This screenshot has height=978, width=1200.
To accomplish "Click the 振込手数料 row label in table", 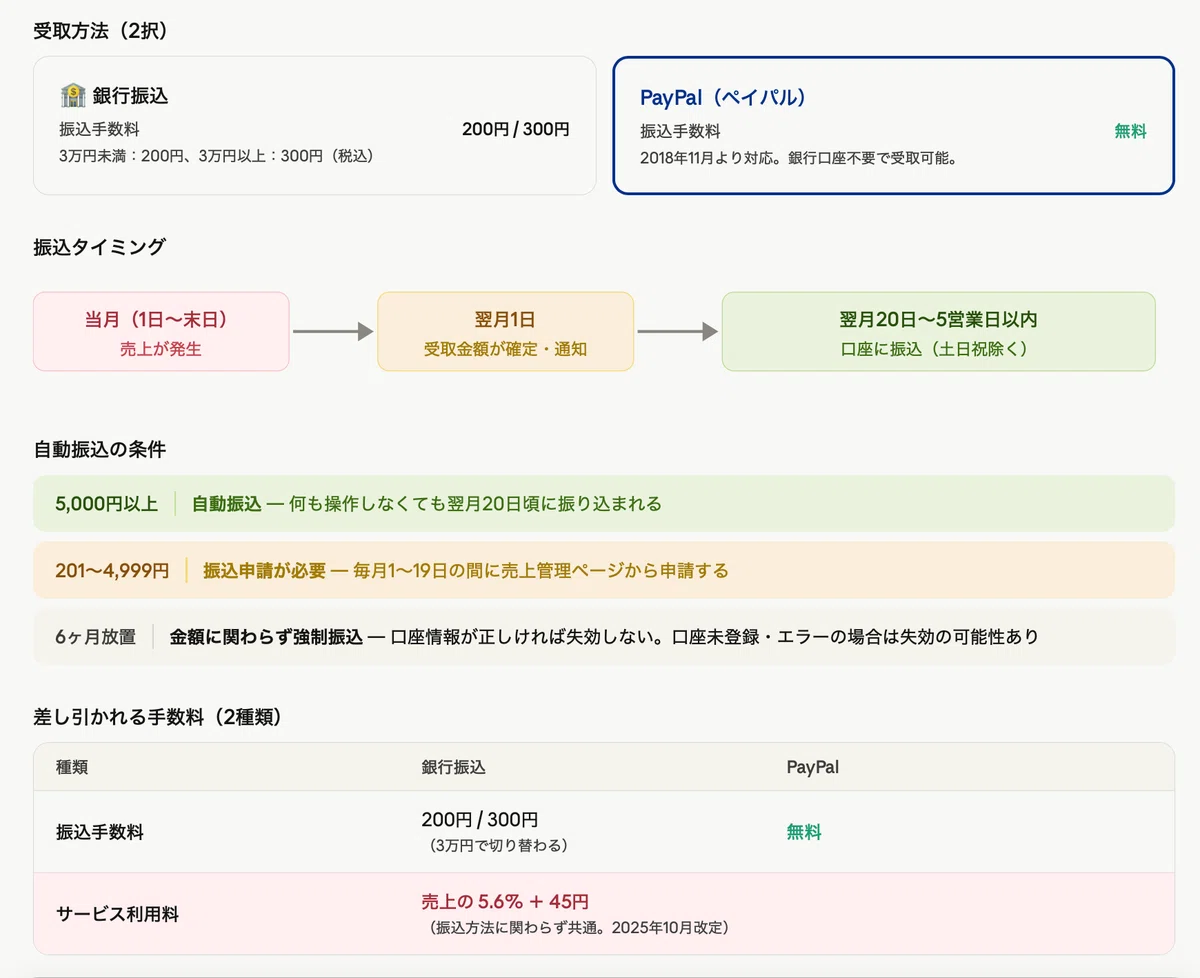I will 100,832.
